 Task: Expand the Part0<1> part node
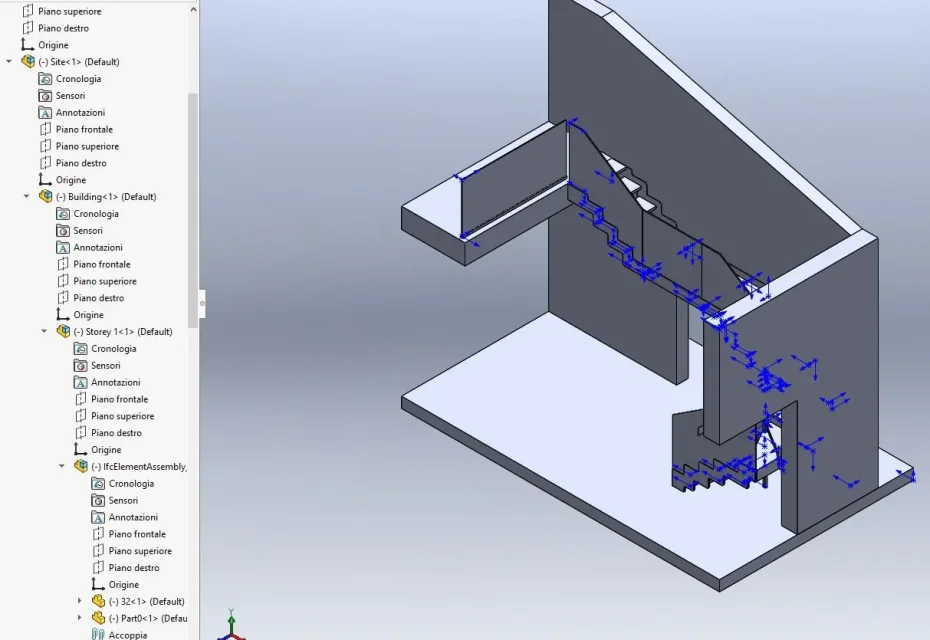click(80, 618)
